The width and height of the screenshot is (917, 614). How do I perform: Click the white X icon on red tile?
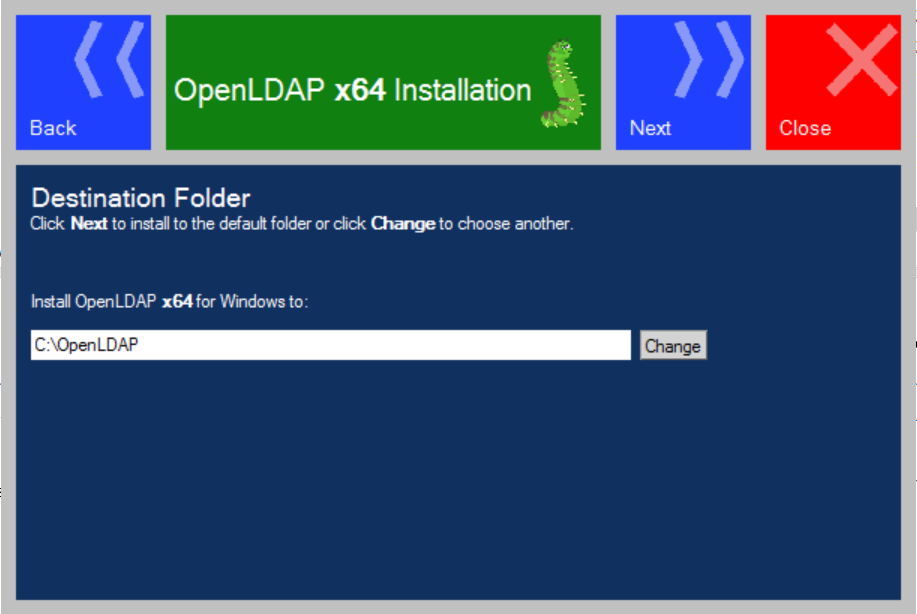click(860, 60)
